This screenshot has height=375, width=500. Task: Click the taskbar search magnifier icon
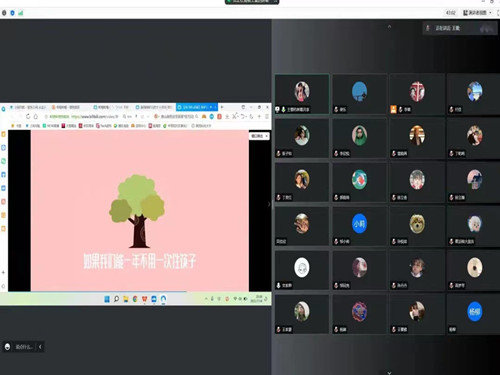116,299
